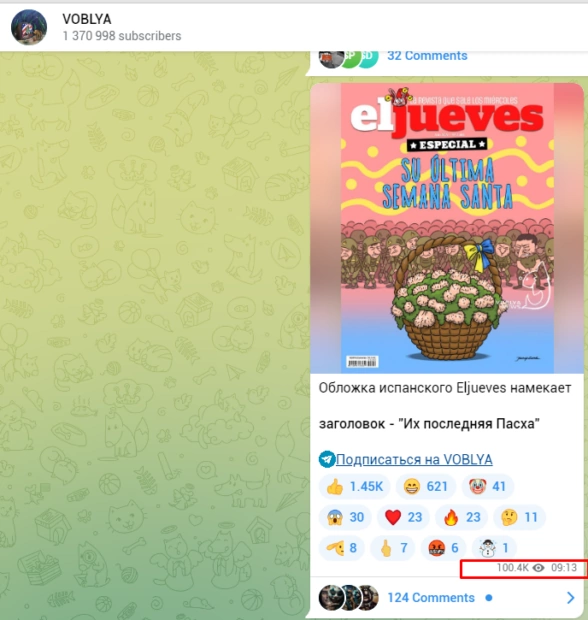Open VOBLYA channel info from header title
Viewport: 588px width, 620px height.
(x=87, y=19)
